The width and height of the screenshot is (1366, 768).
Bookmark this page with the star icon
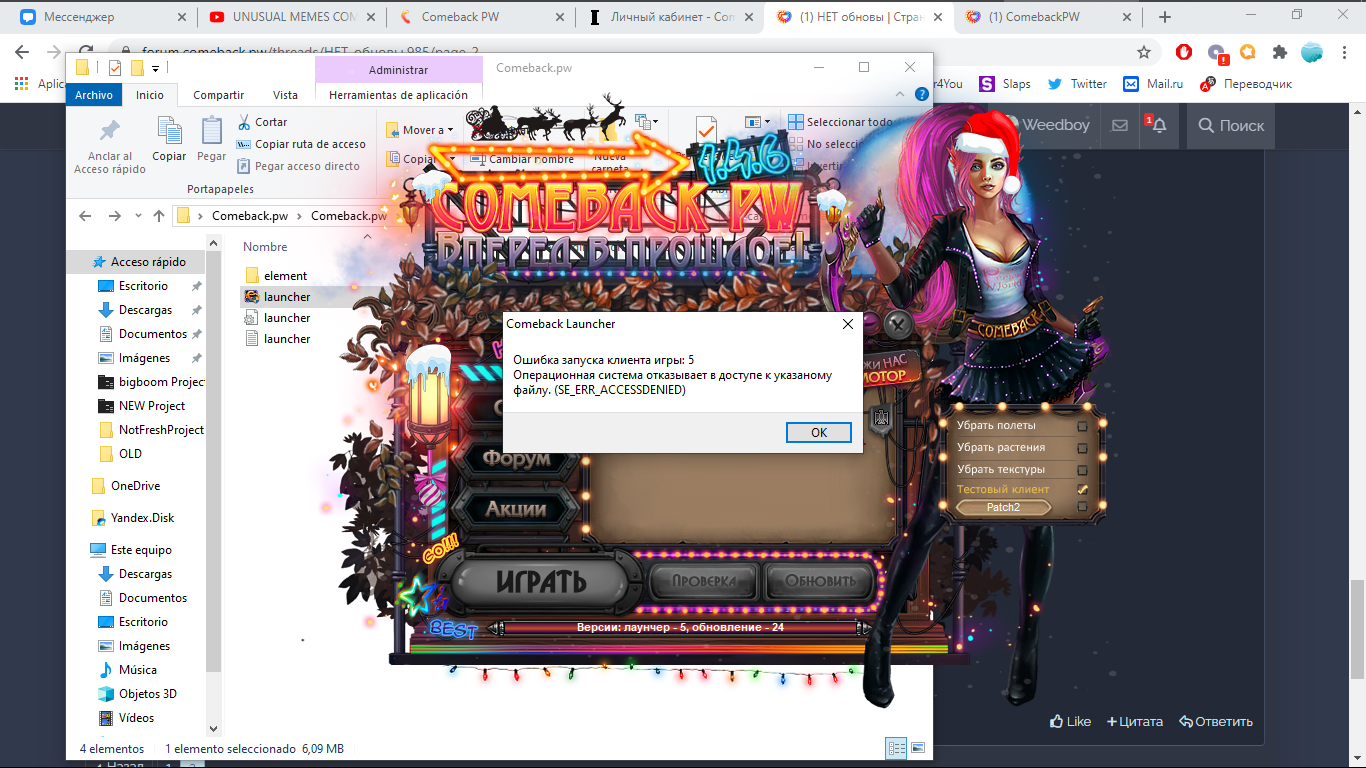1144,52
